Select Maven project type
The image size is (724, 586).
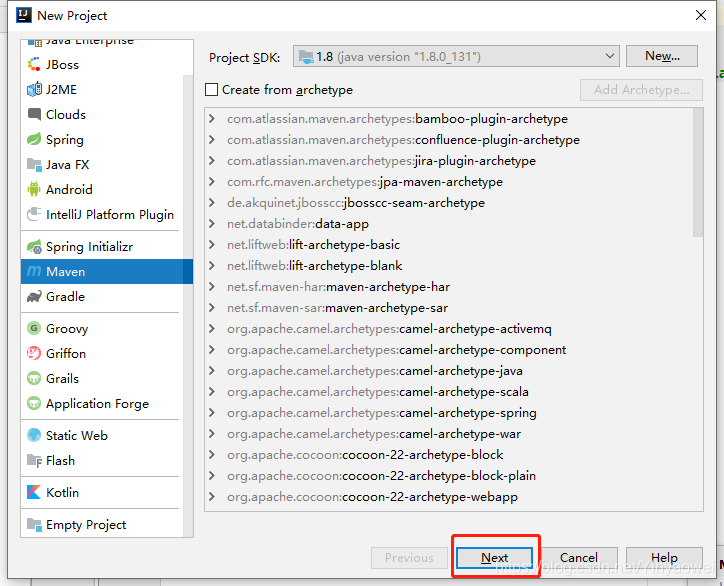(107, 272)
